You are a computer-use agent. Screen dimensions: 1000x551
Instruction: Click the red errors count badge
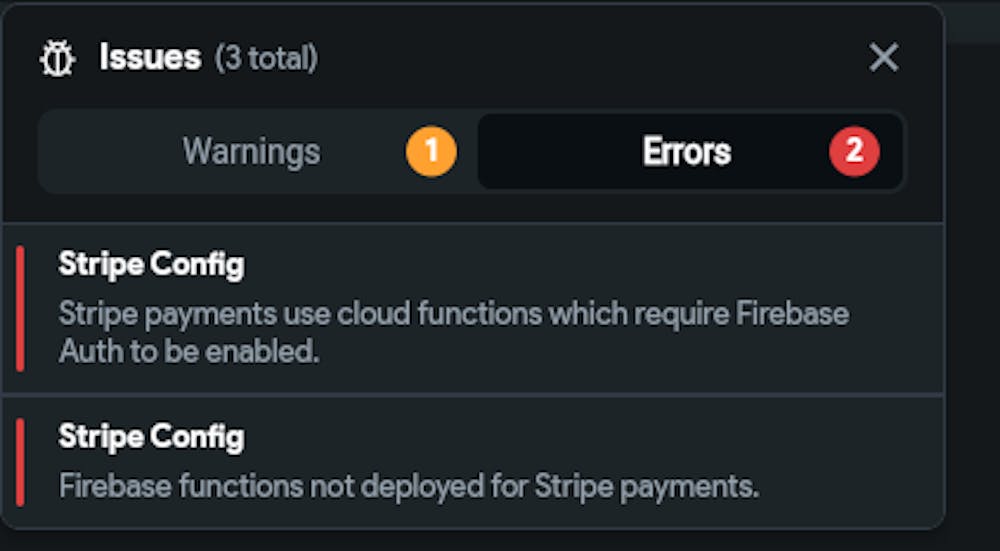click(854, 151)
